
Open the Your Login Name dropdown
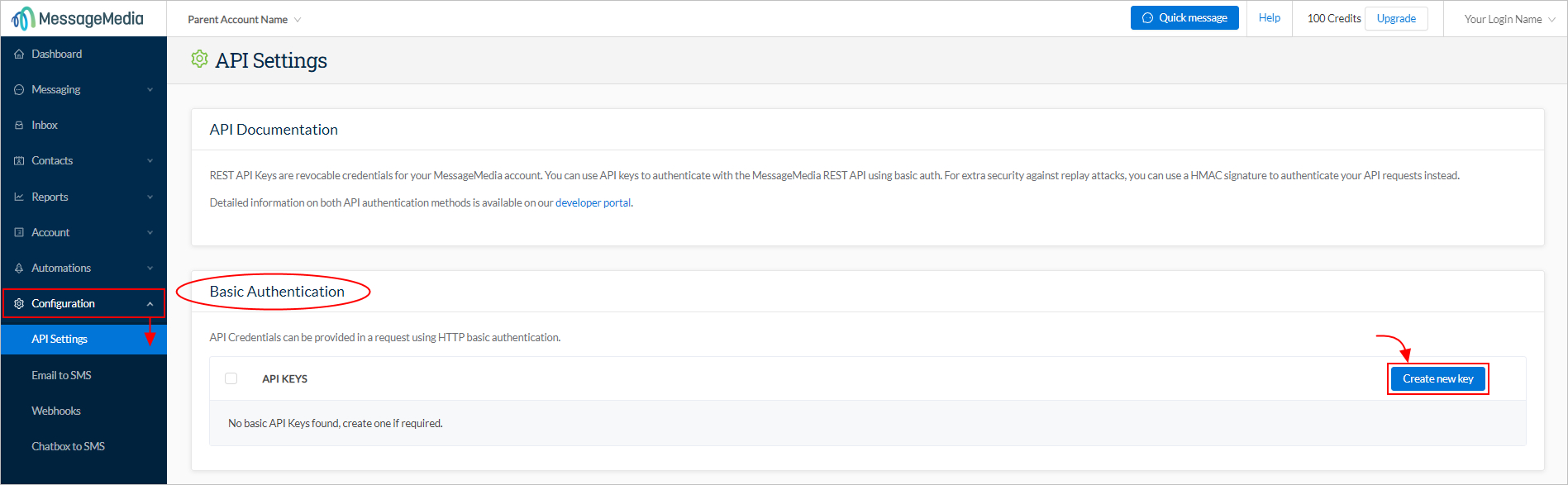(1509, 19)
